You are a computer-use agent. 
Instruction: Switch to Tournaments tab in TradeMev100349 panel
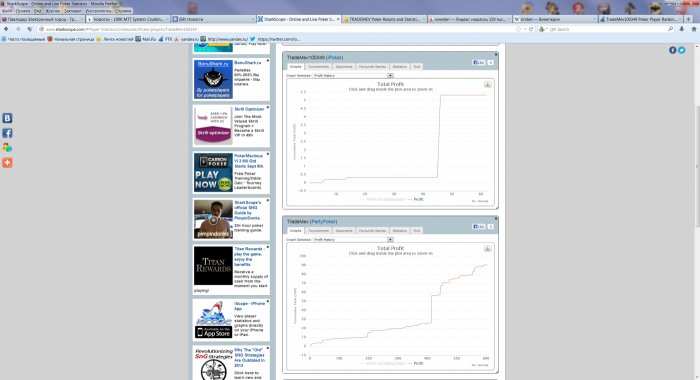tap(318, 67)
